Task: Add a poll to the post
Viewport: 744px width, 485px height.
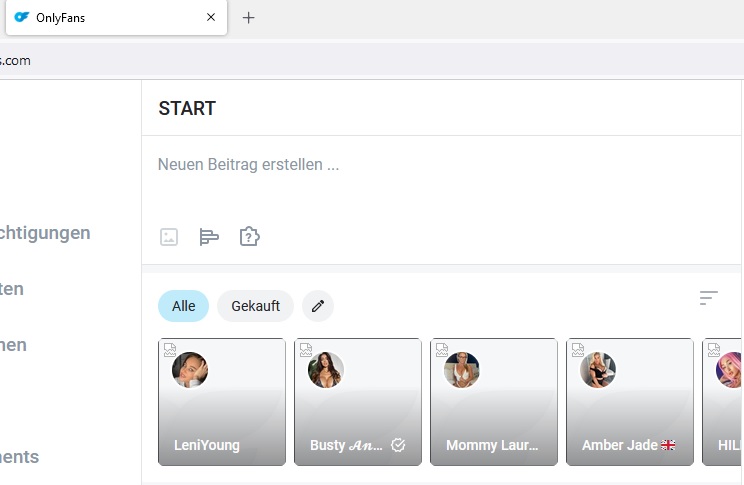Action: (209, 237)
